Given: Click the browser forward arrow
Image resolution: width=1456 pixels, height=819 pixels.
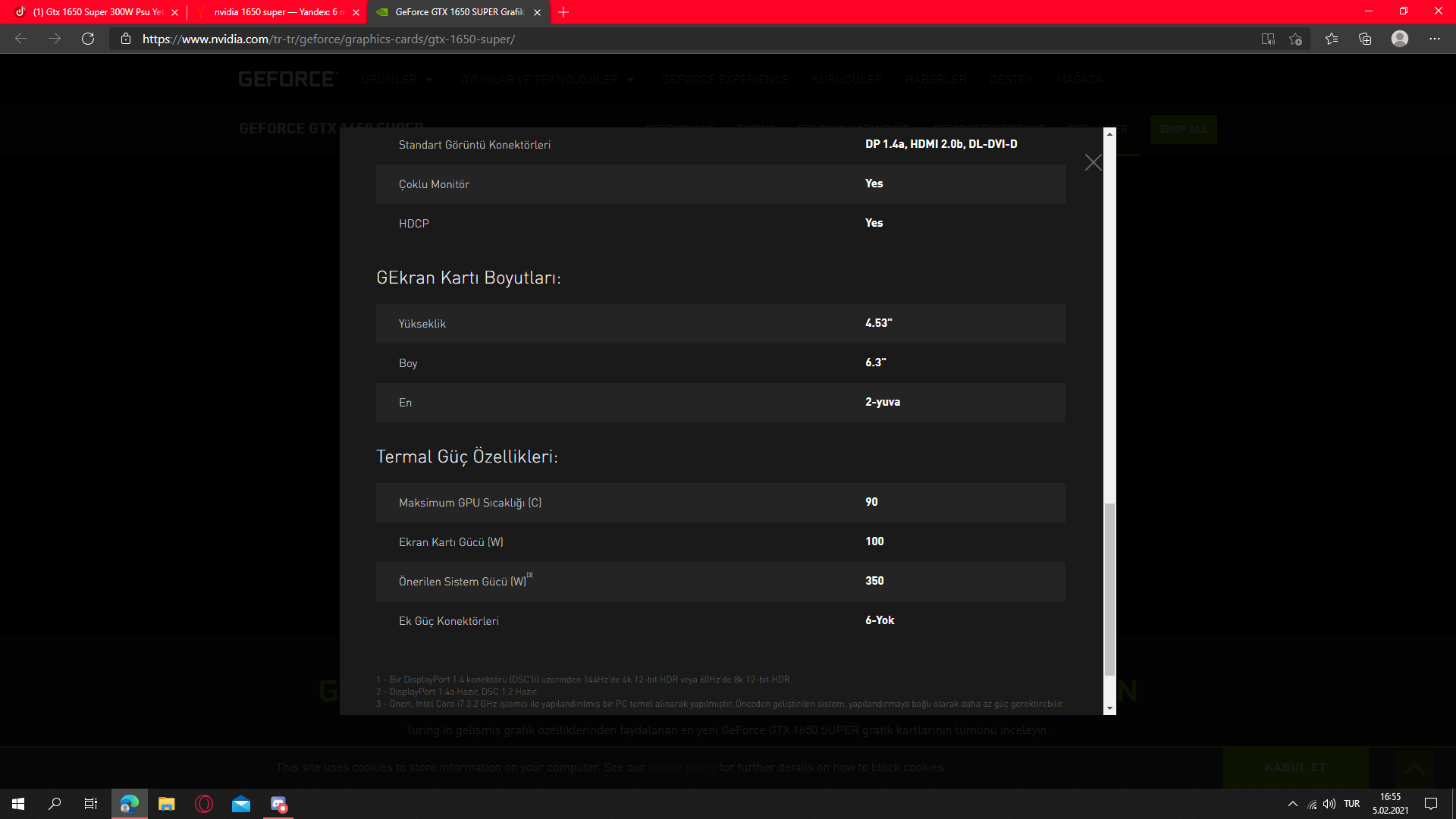Looking at the screenshot, I should click(x=55, y=39).
